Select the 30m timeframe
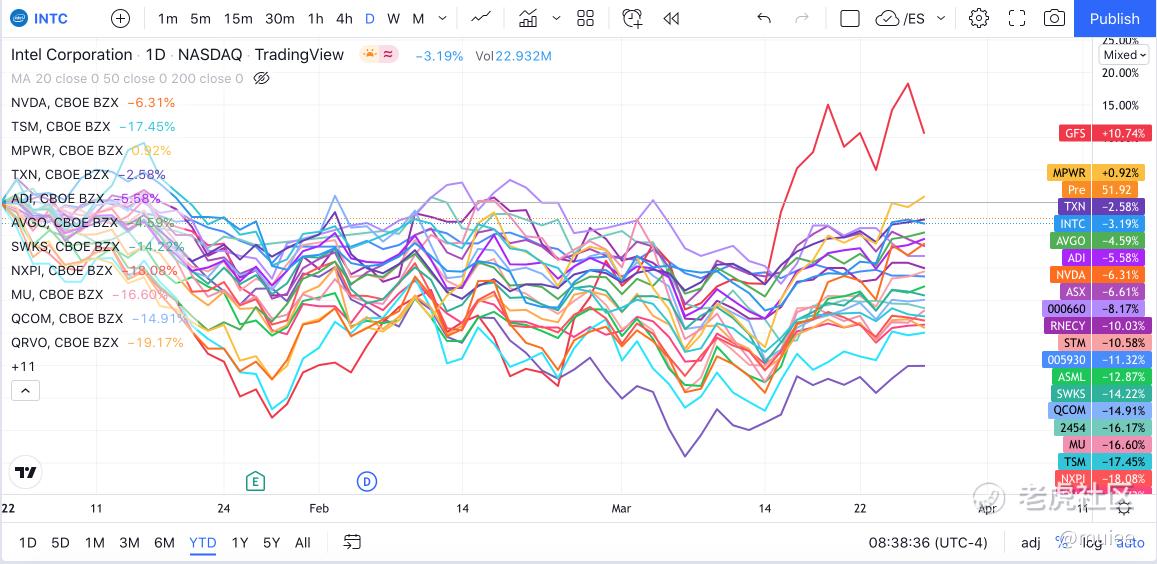This screenshot has height=564, width=1157. 279,18
